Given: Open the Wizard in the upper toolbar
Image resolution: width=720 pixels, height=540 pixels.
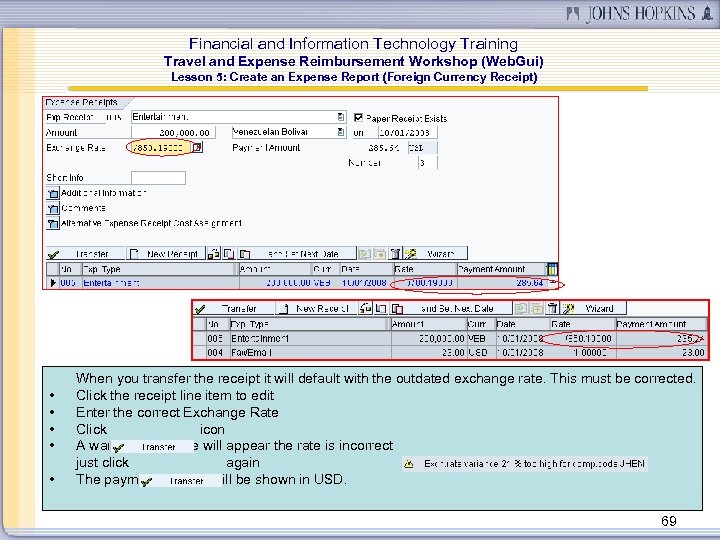Looking at the screenshot, I should tap(435, 253).
